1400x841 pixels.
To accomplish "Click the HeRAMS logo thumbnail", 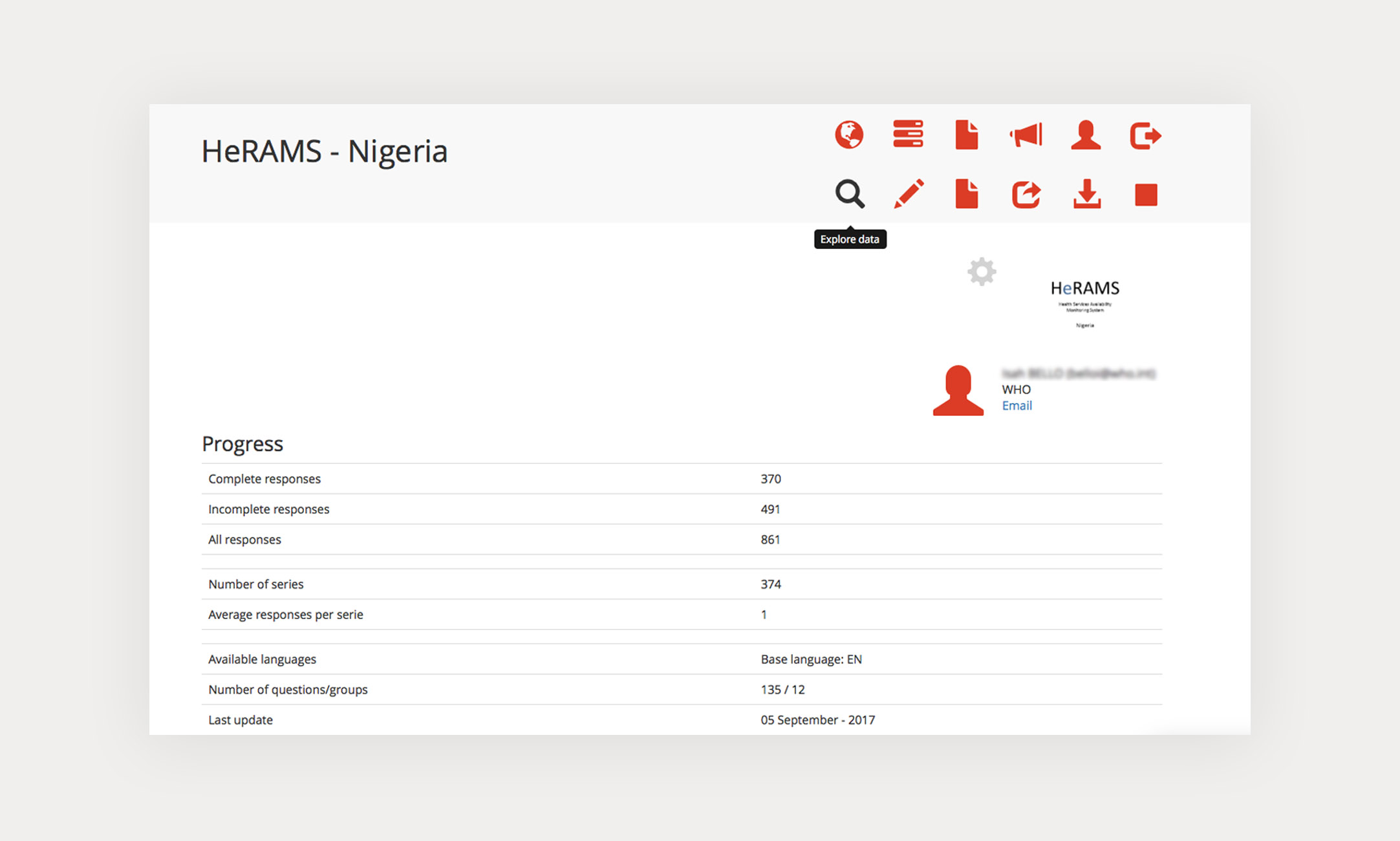I will coord(1084,303).
